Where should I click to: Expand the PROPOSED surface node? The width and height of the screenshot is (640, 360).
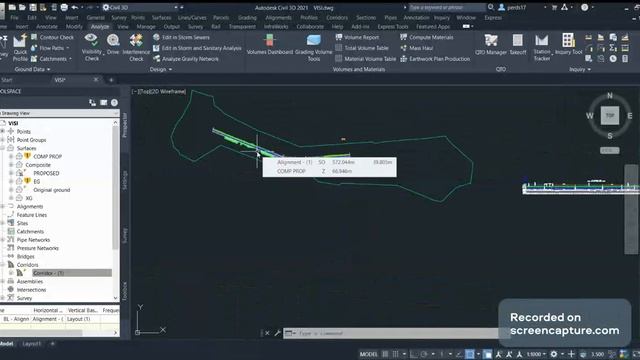(11, 173)
